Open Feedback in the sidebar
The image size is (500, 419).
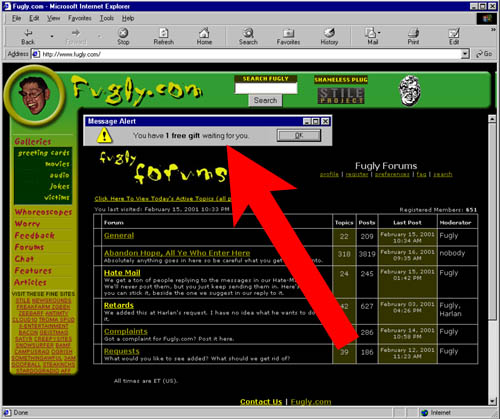pyautogui.click(x=34, y=235)
